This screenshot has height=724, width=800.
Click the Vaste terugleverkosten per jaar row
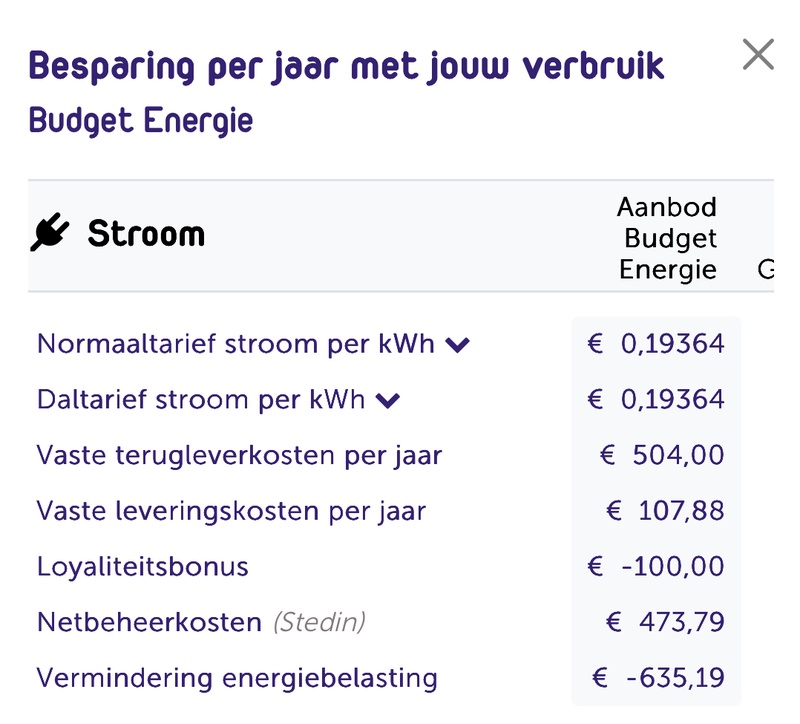point(239,456)
